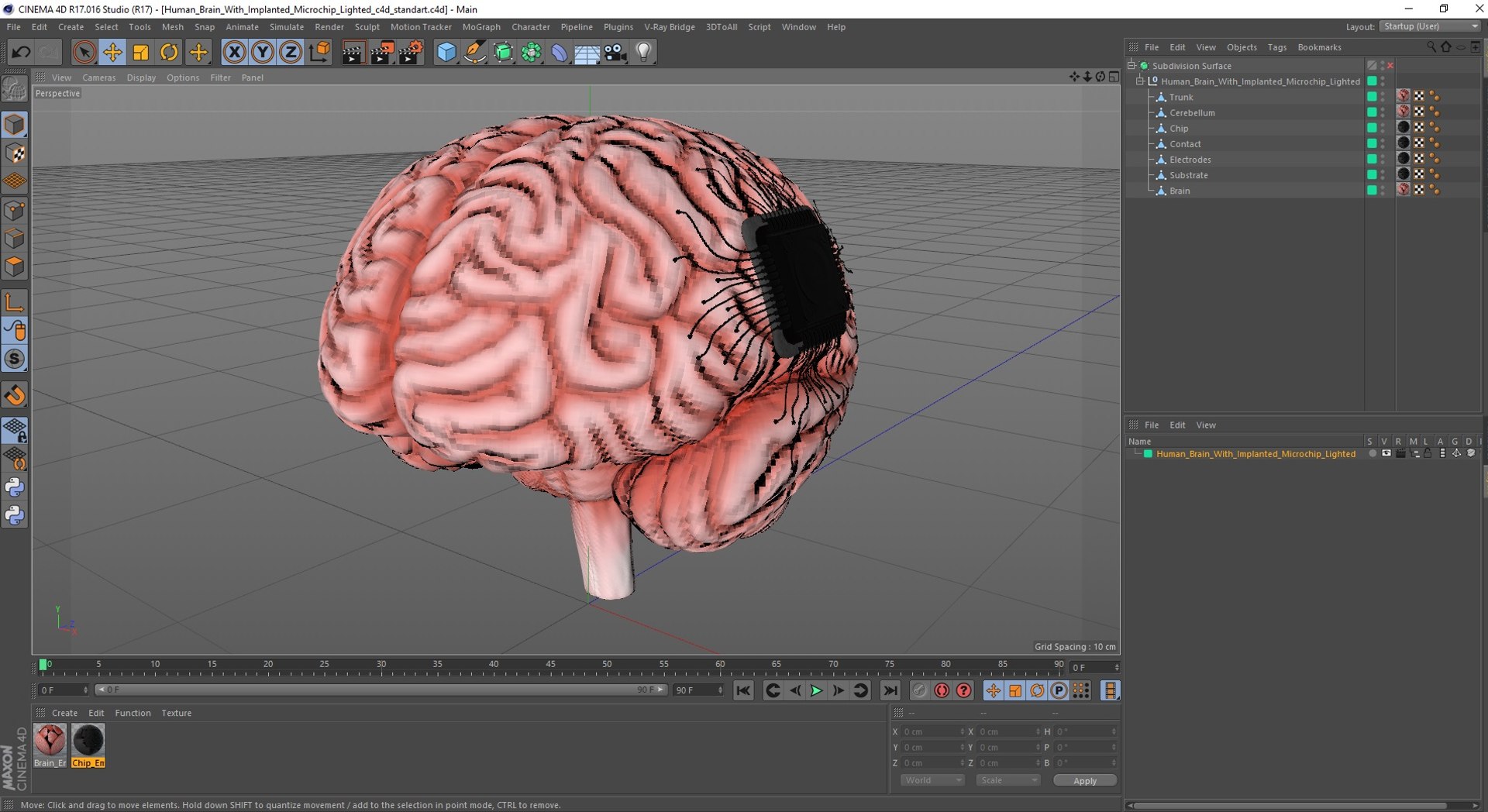Open the Simulate menu
1488x812 pixels.
click(x=287, y=26)
